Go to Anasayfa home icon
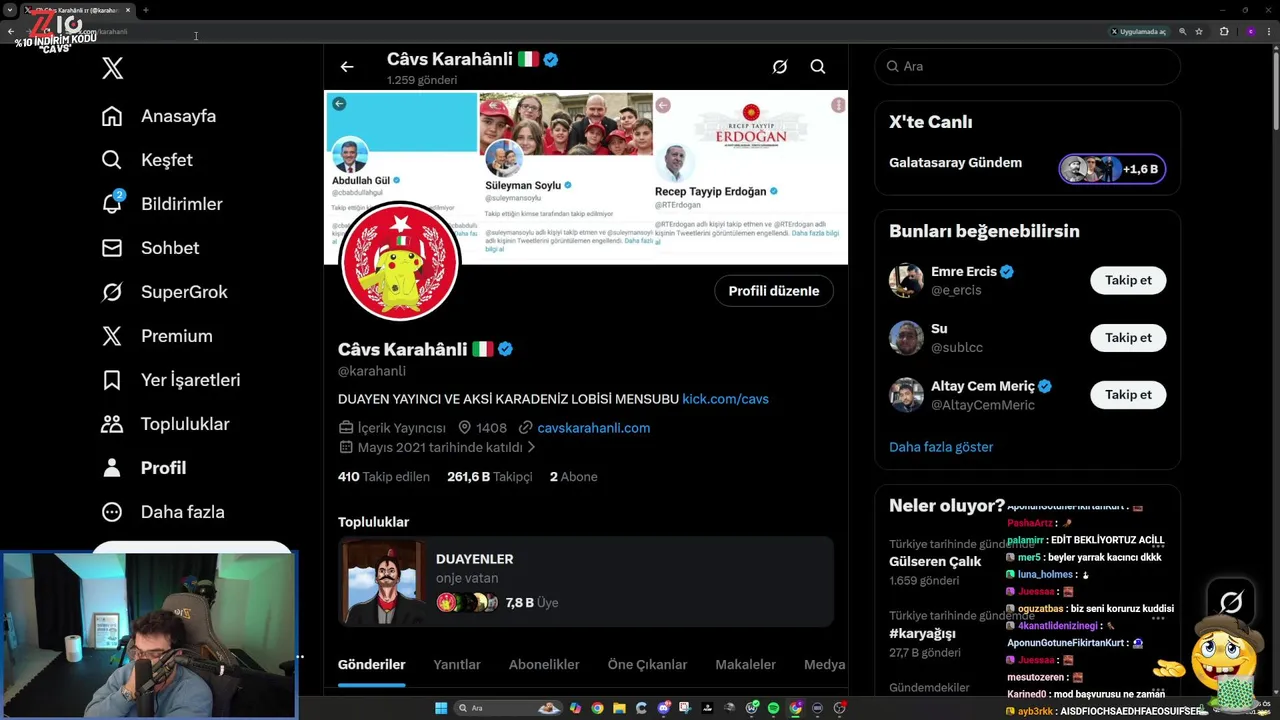 pos(112,116)
